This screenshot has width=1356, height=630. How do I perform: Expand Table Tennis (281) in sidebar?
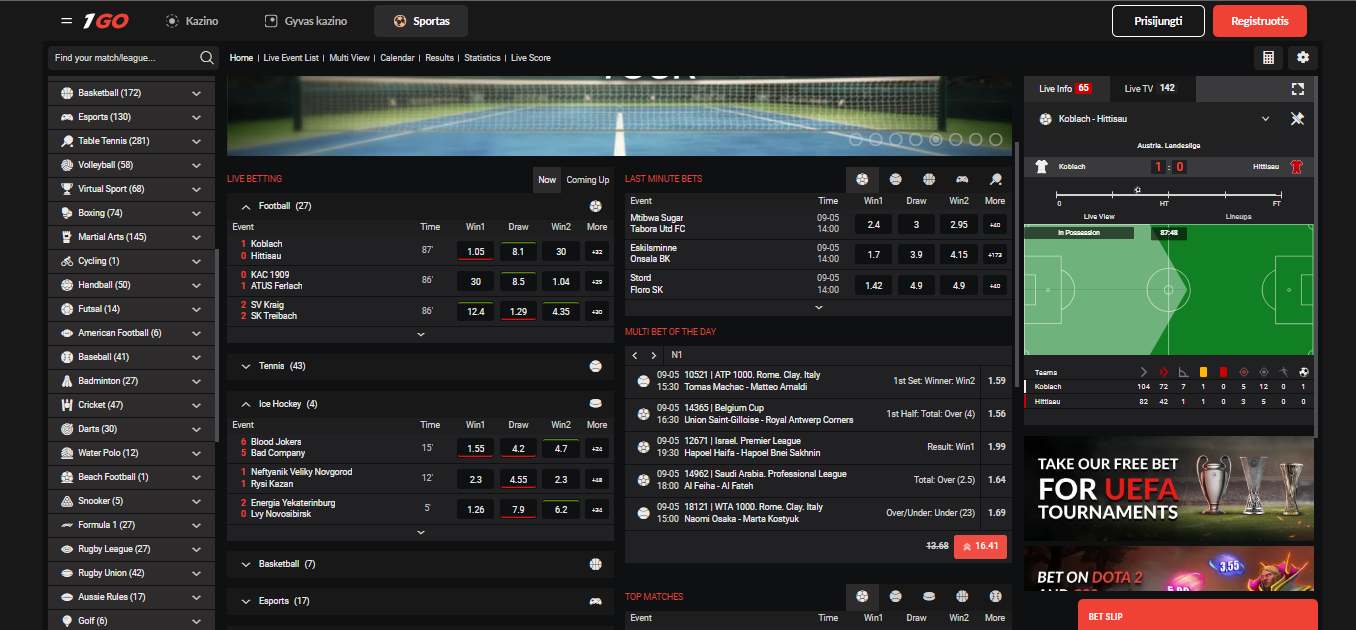tap(197, 141)
